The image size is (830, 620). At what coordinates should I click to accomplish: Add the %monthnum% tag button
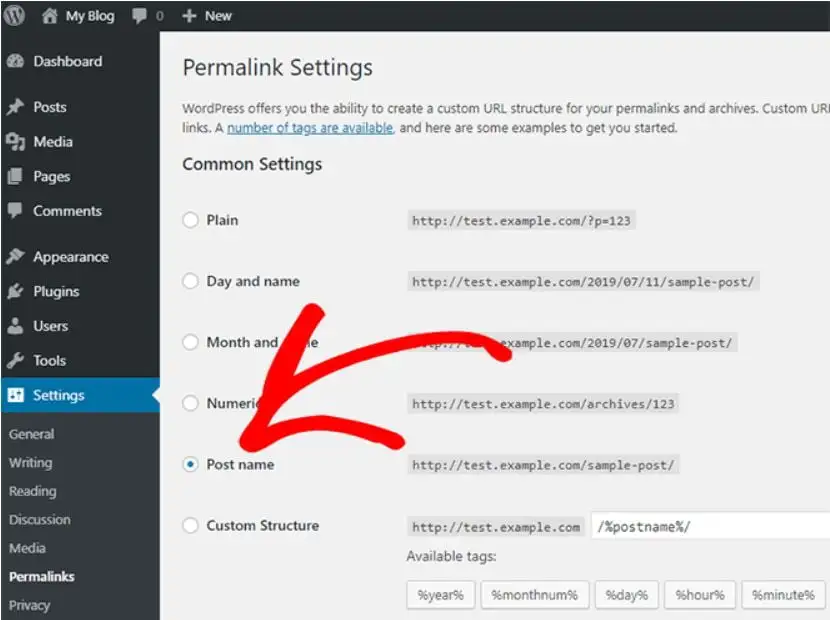coord(535,595)
